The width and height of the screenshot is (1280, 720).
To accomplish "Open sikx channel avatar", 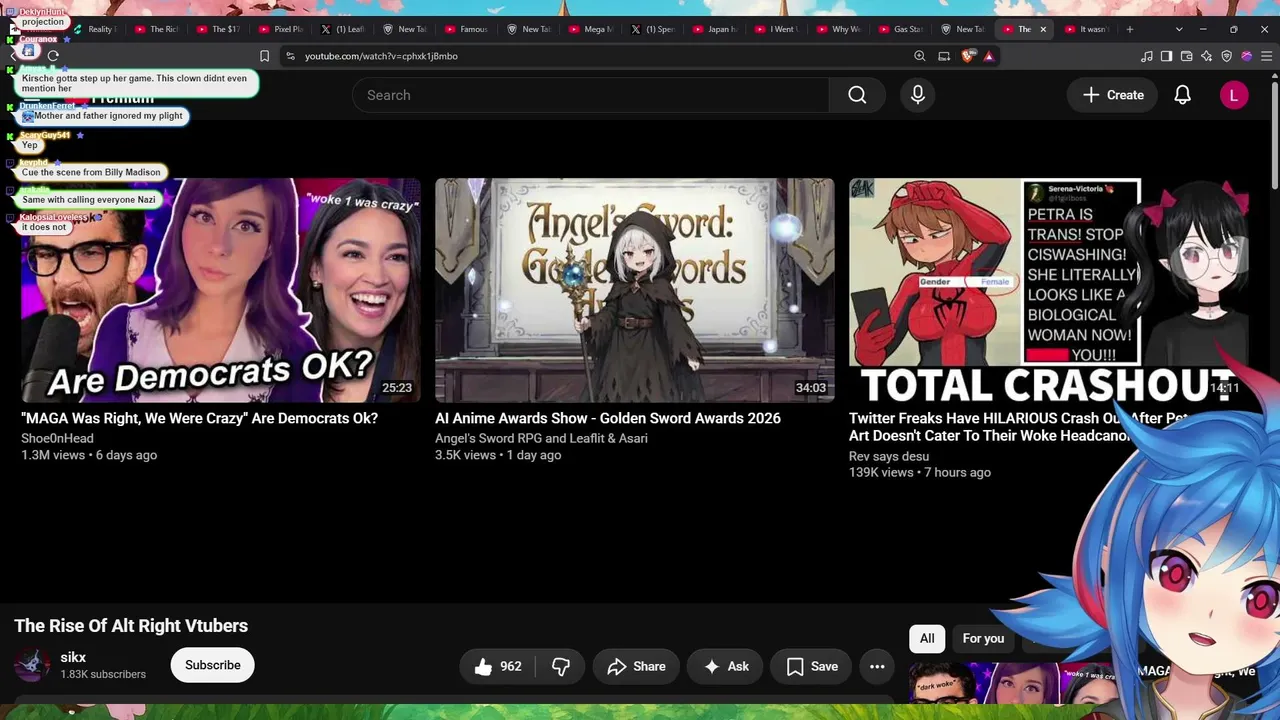I will click(x=32, y=665).
